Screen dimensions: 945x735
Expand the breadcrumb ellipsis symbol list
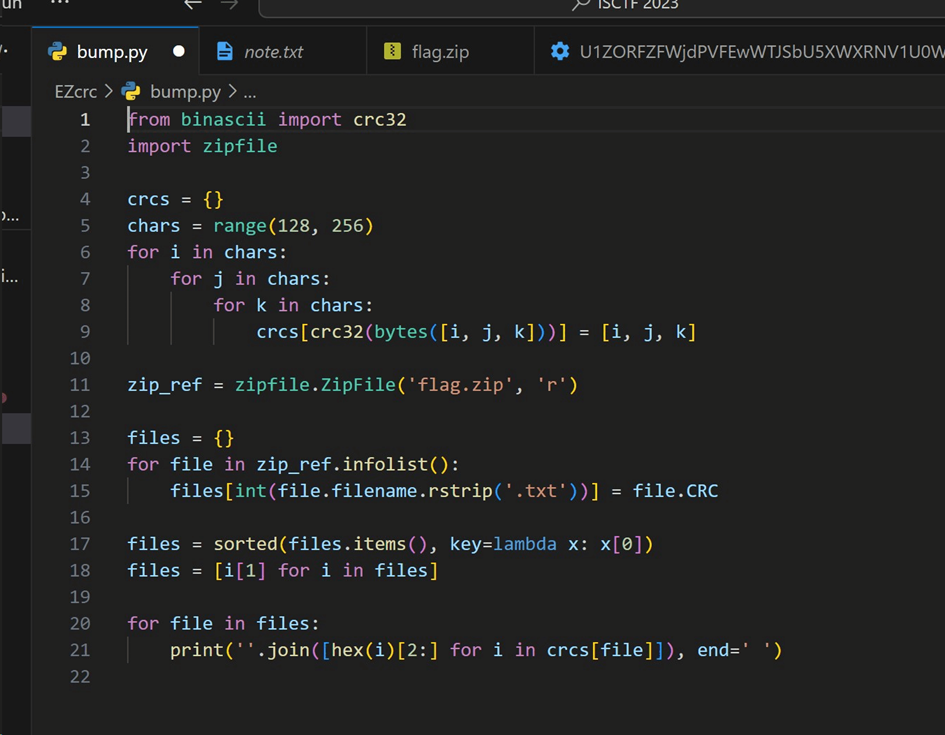point(250,92)
